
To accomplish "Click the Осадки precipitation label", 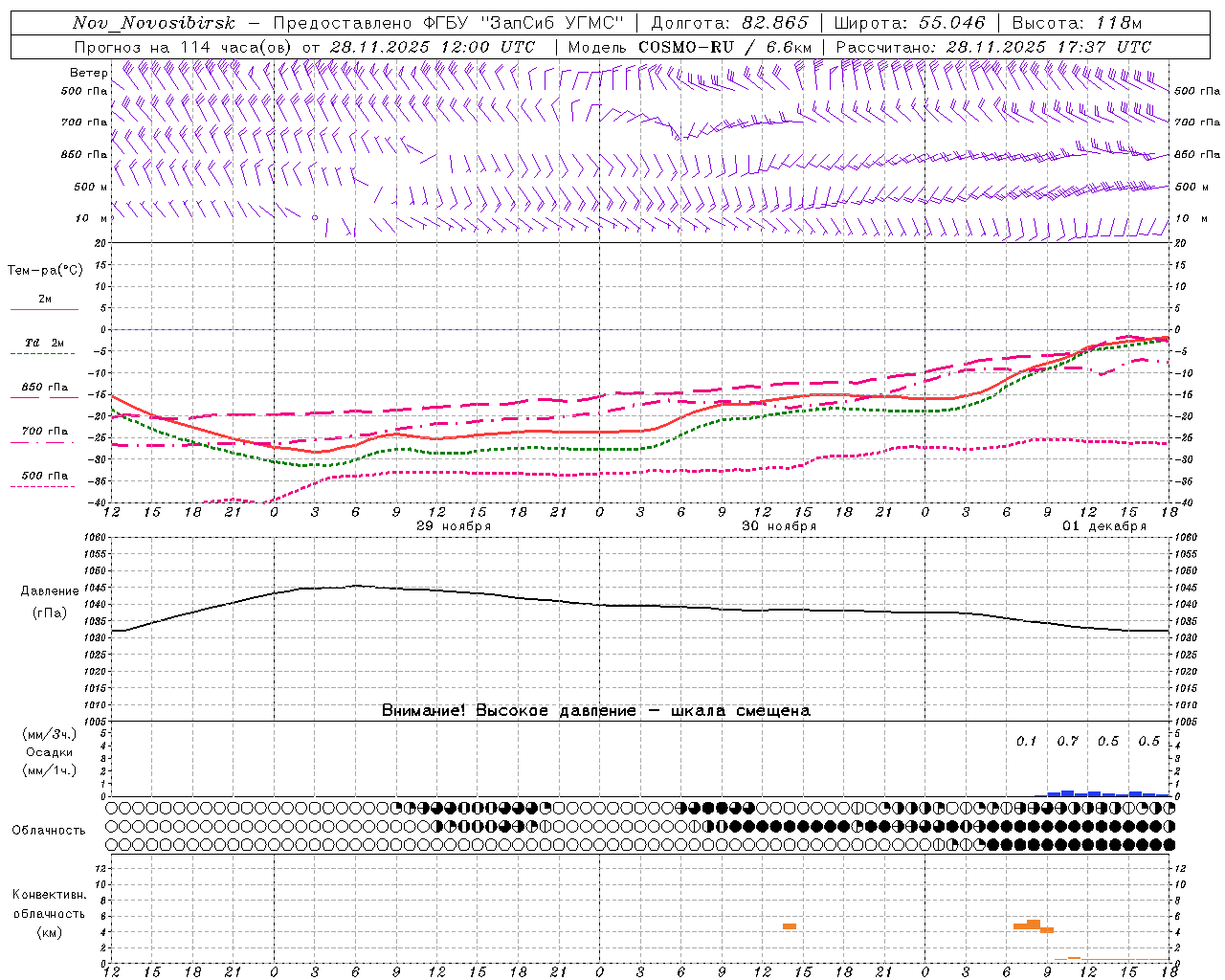I will coord(50,752).
